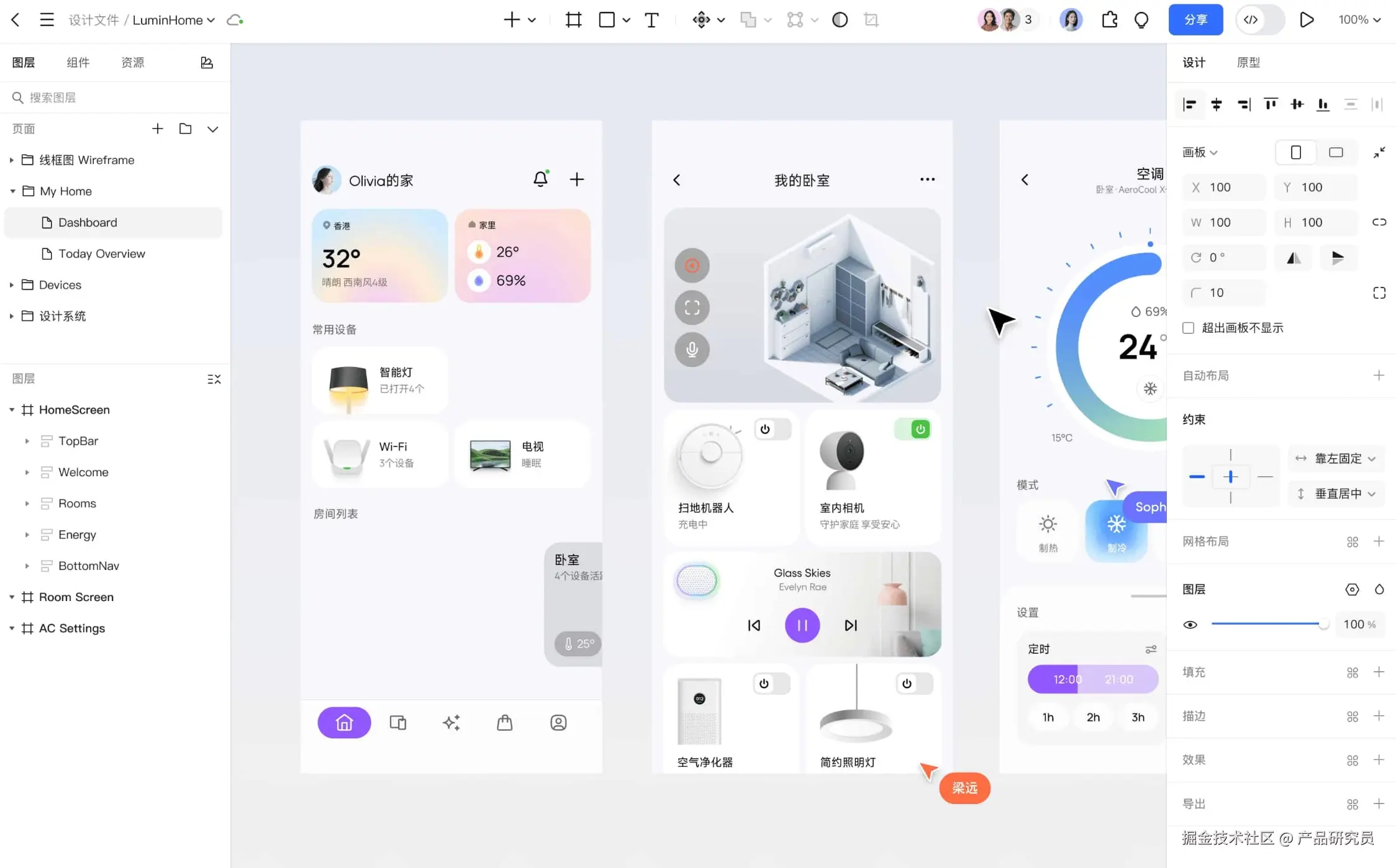Select the Frame tool in toolbar
Image resolution: width=1396 pixels, height=868 pixels.
point(573,20)
